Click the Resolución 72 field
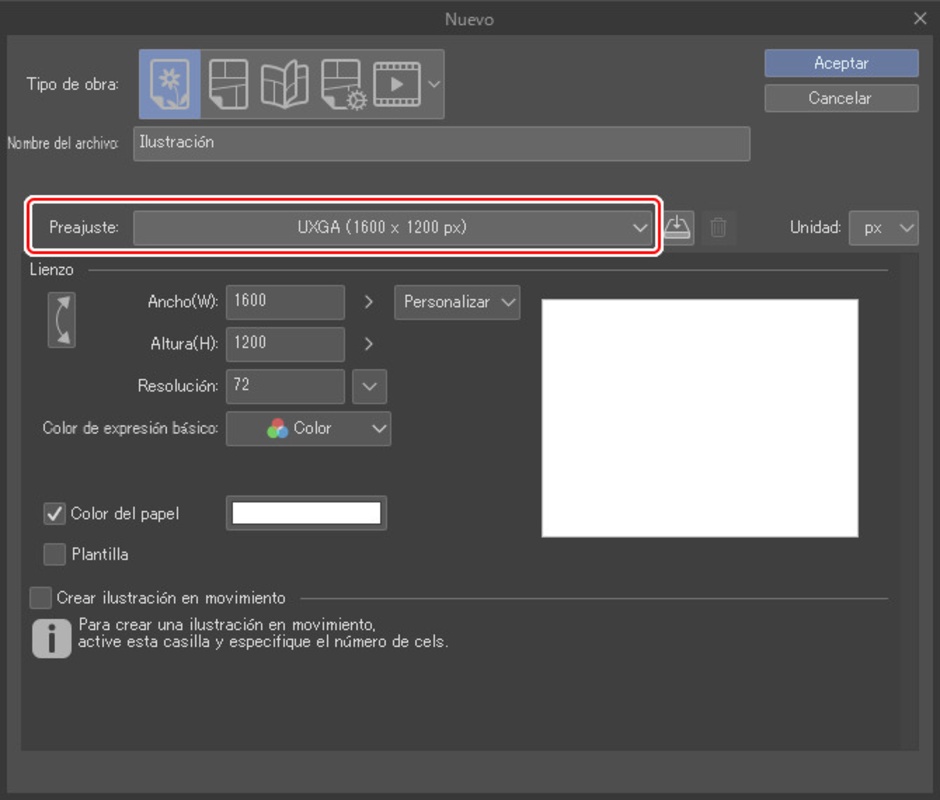Viewport: 940px width, 800px height. pos(285,386)
